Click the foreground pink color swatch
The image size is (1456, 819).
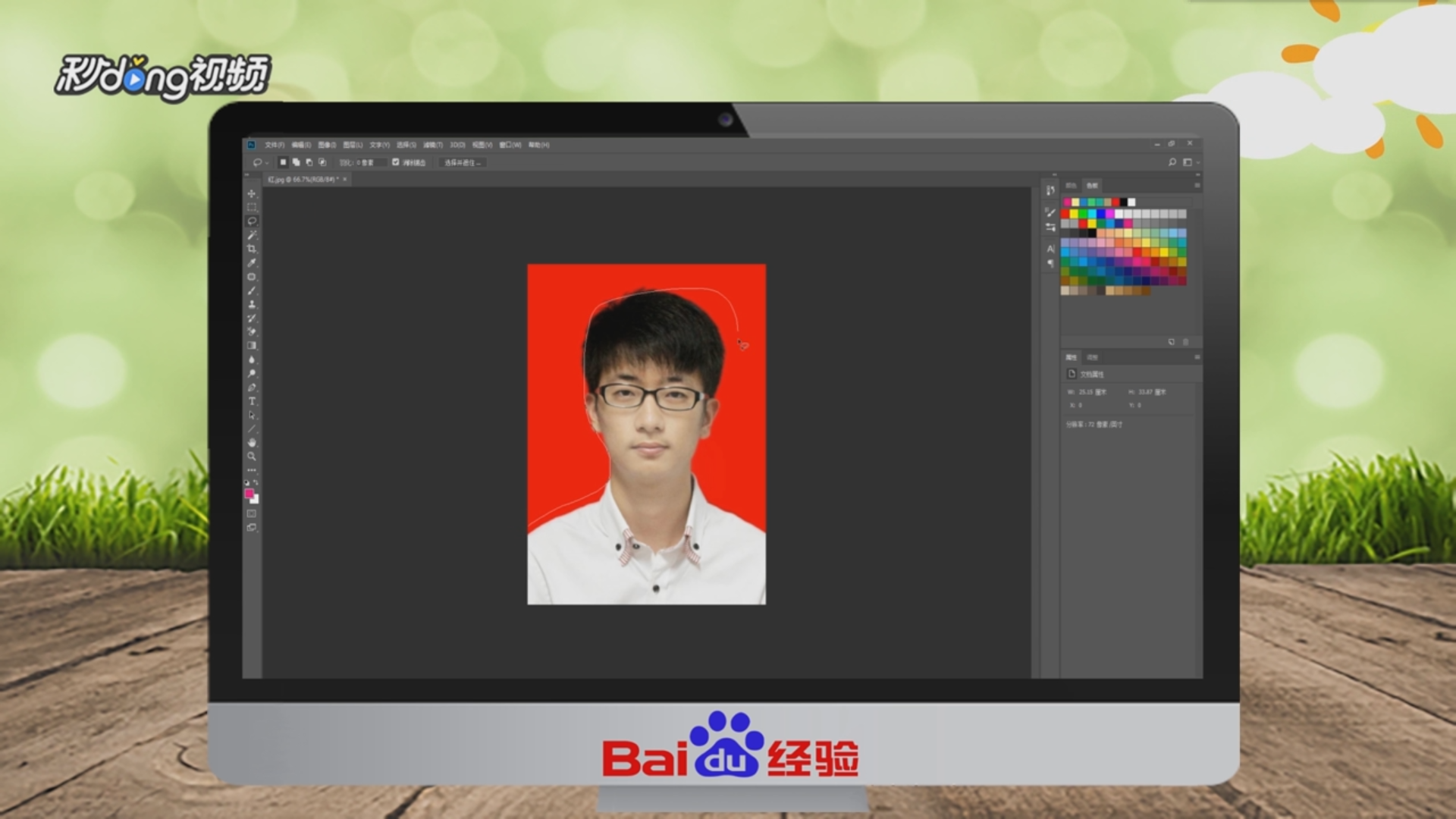(249, 494)
